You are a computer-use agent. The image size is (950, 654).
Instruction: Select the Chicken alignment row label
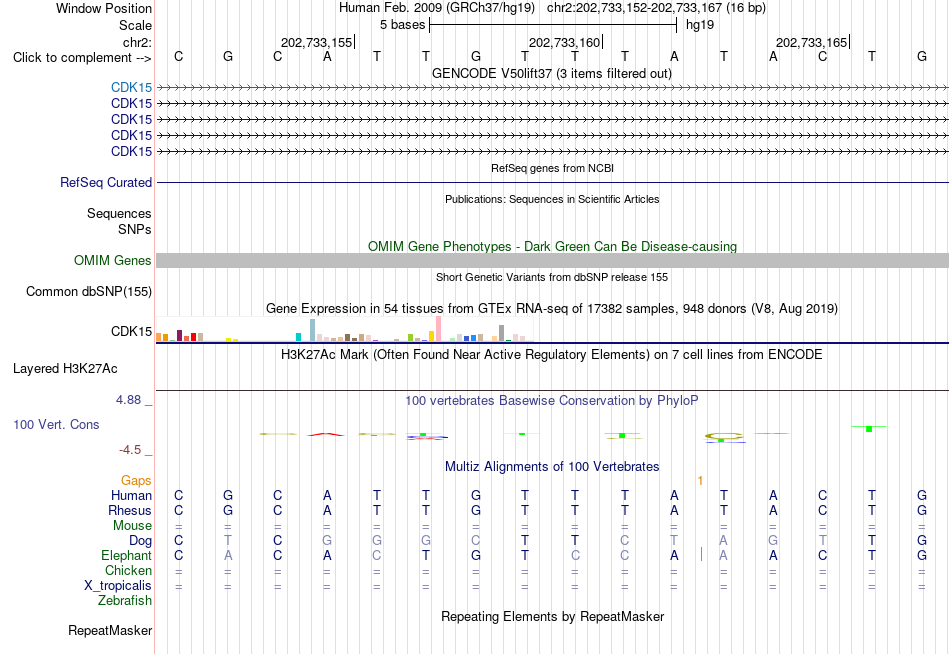(128, 570)
